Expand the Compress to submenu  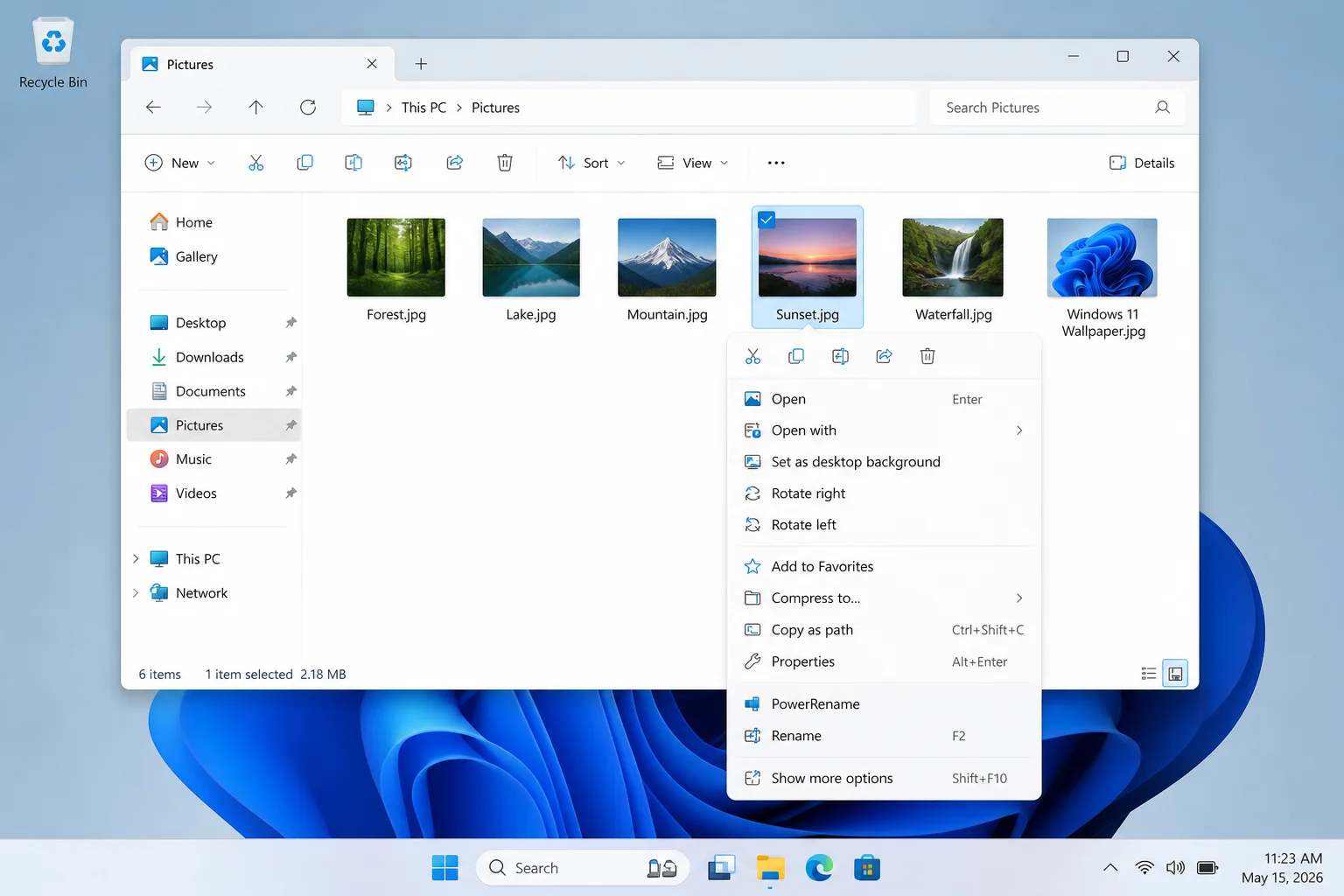tap(1019, 598)
